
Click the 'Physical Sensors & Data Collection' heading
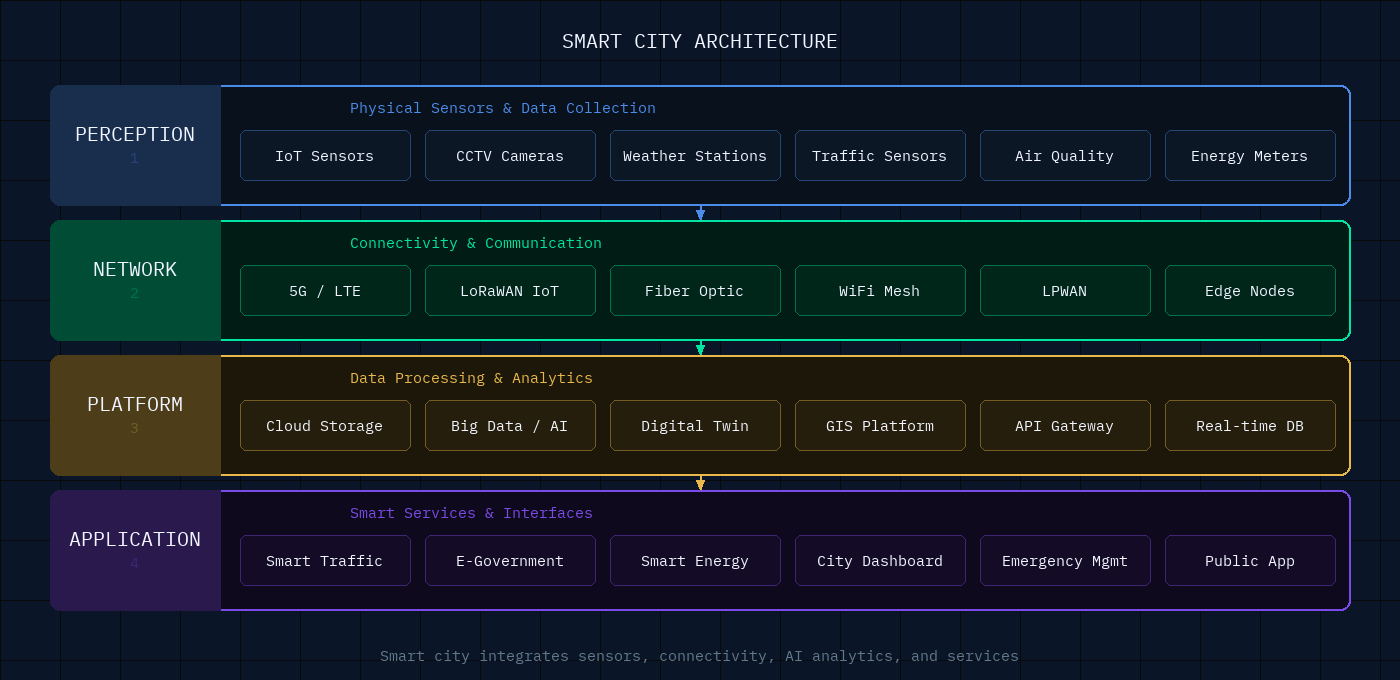click(503, 108)
